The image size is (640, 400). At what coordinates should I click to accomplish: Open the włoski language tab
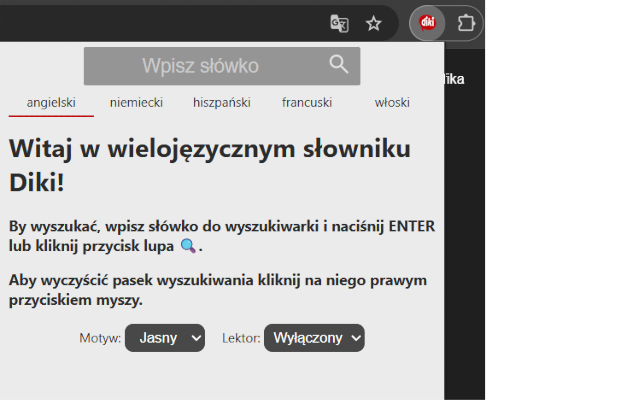click(x=392, y=102)
